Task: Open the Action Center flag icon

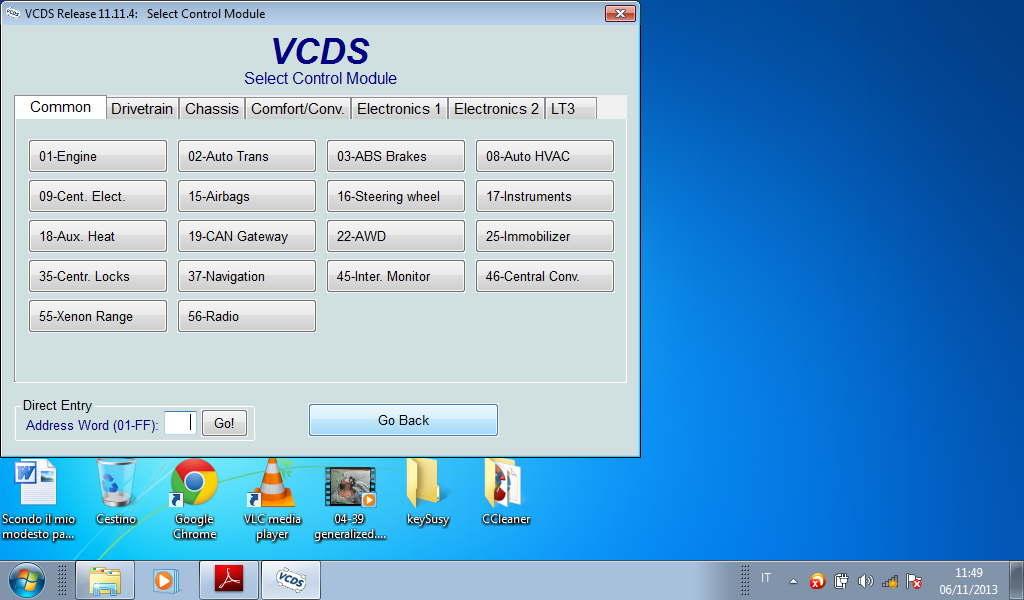Action: 914,581
